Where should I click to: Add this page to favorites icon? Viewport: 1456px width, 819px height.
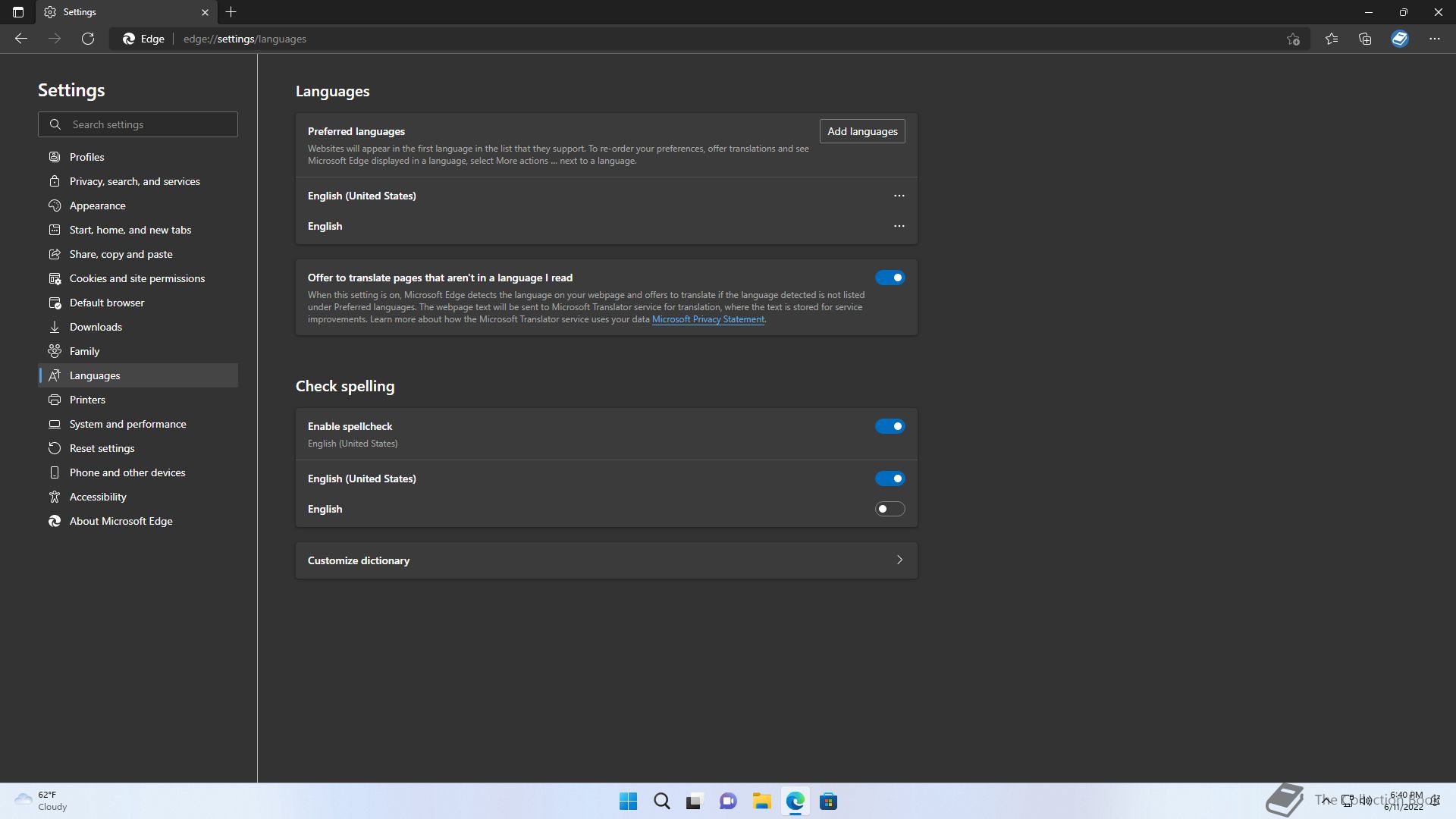1294,39
